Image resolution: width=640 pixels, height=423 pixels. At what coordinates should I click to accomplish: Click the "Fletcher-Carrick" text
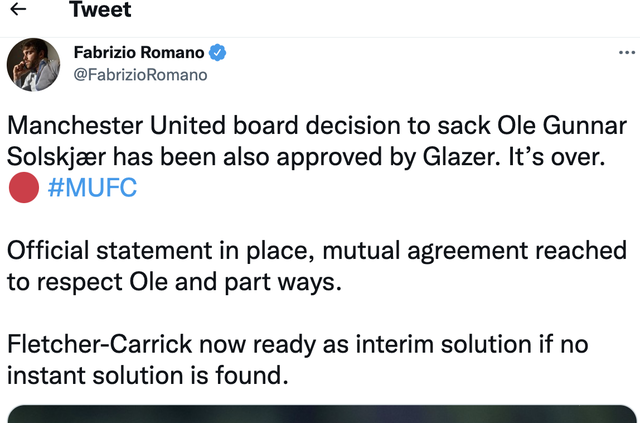pyautogui.click(x=100, y=344)
